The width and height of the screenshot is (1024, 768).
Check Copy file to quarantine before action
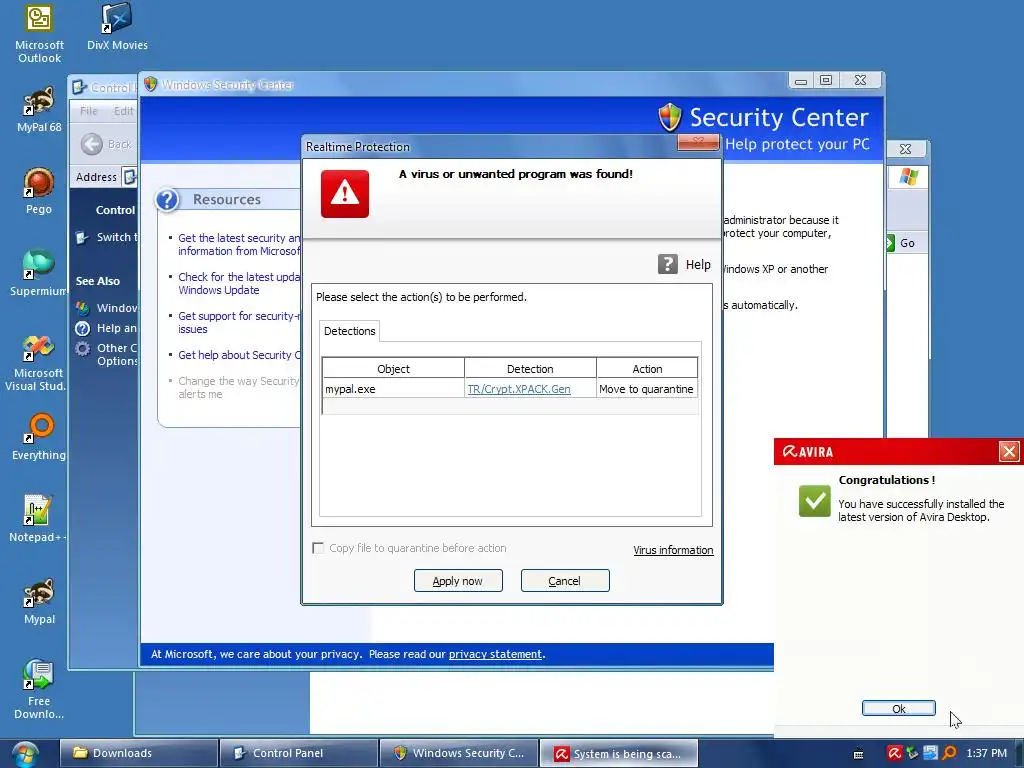tap(318, 548)
